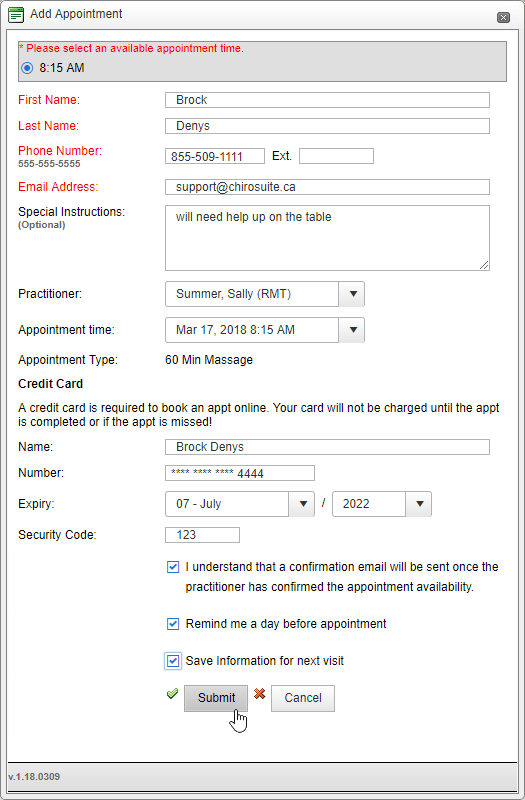The image size is (525, 800).
Task: Click the orange X icon beside Cancel
Action: click(x=260, y=693)
